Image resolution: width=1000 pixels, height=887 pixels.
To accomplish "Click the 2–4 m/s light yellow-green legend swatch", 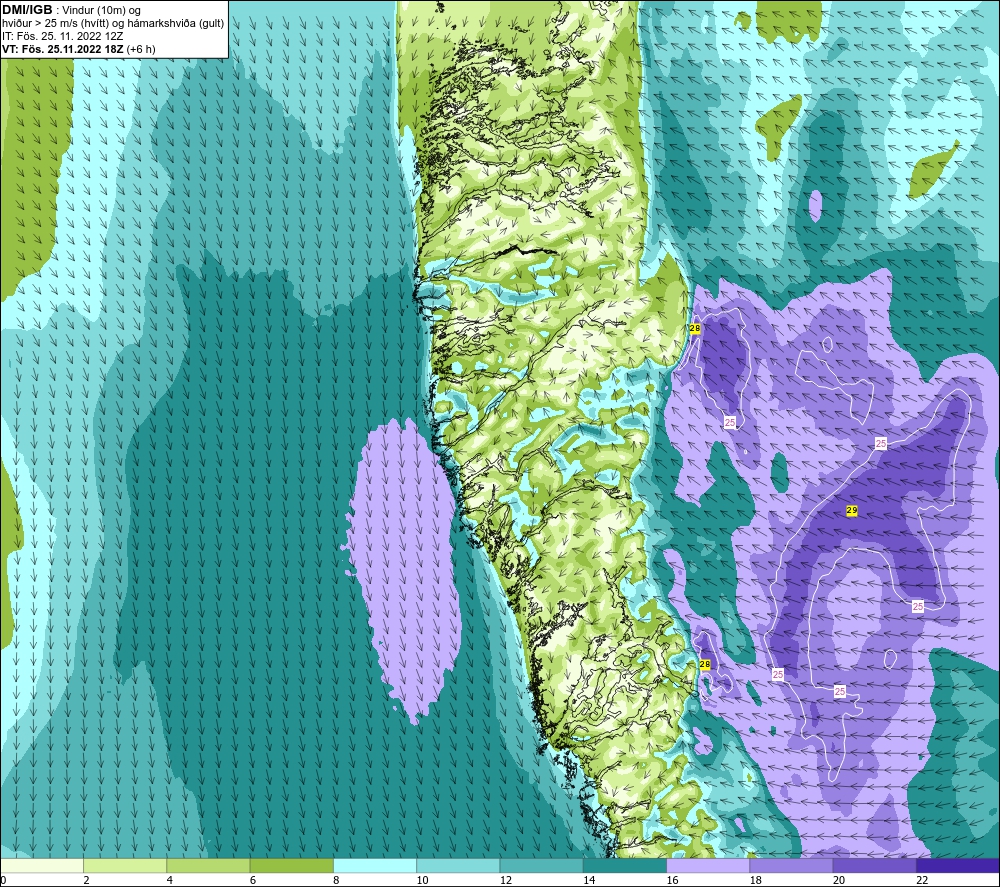I will (x=125, y=865).
